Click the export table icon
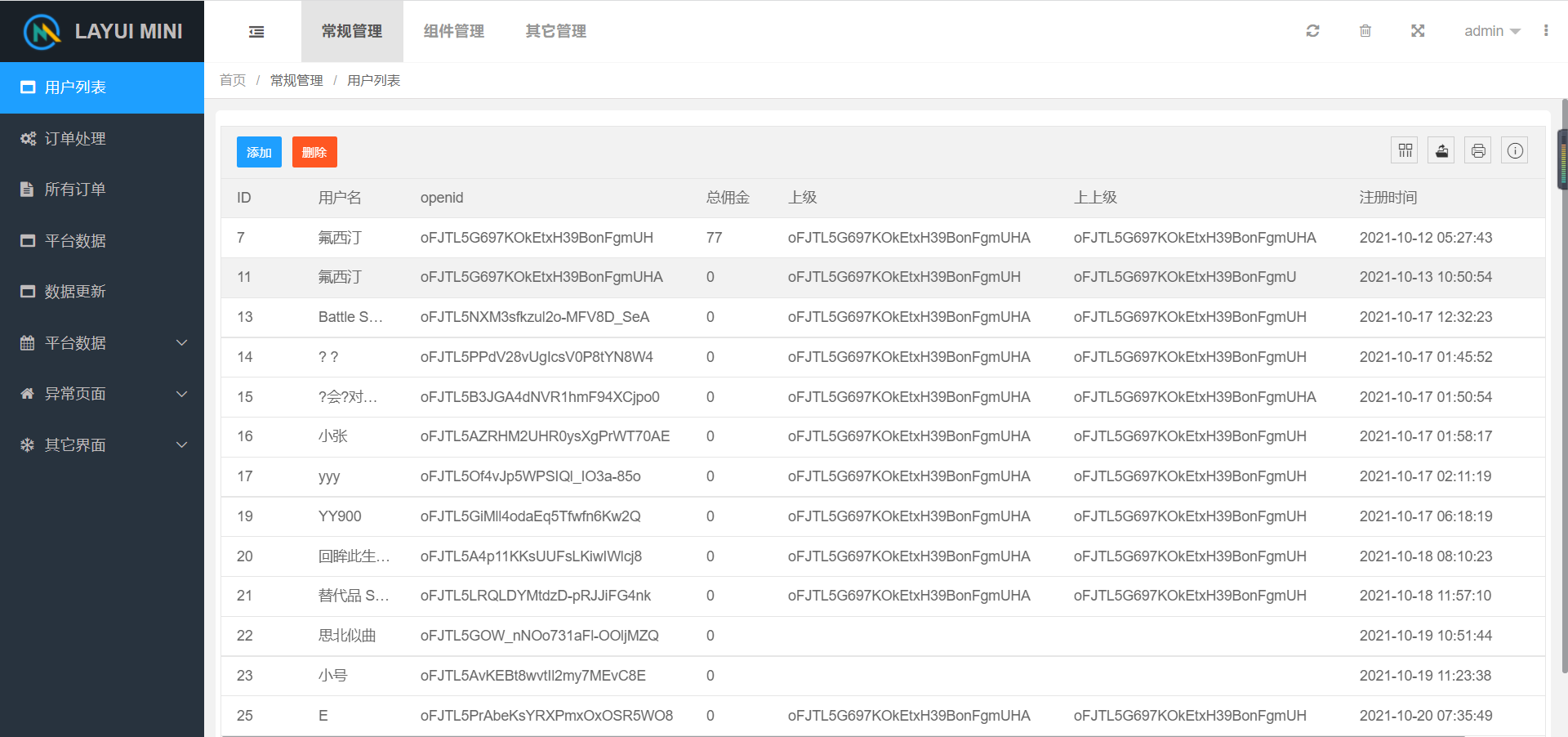 pos(1441,150)
